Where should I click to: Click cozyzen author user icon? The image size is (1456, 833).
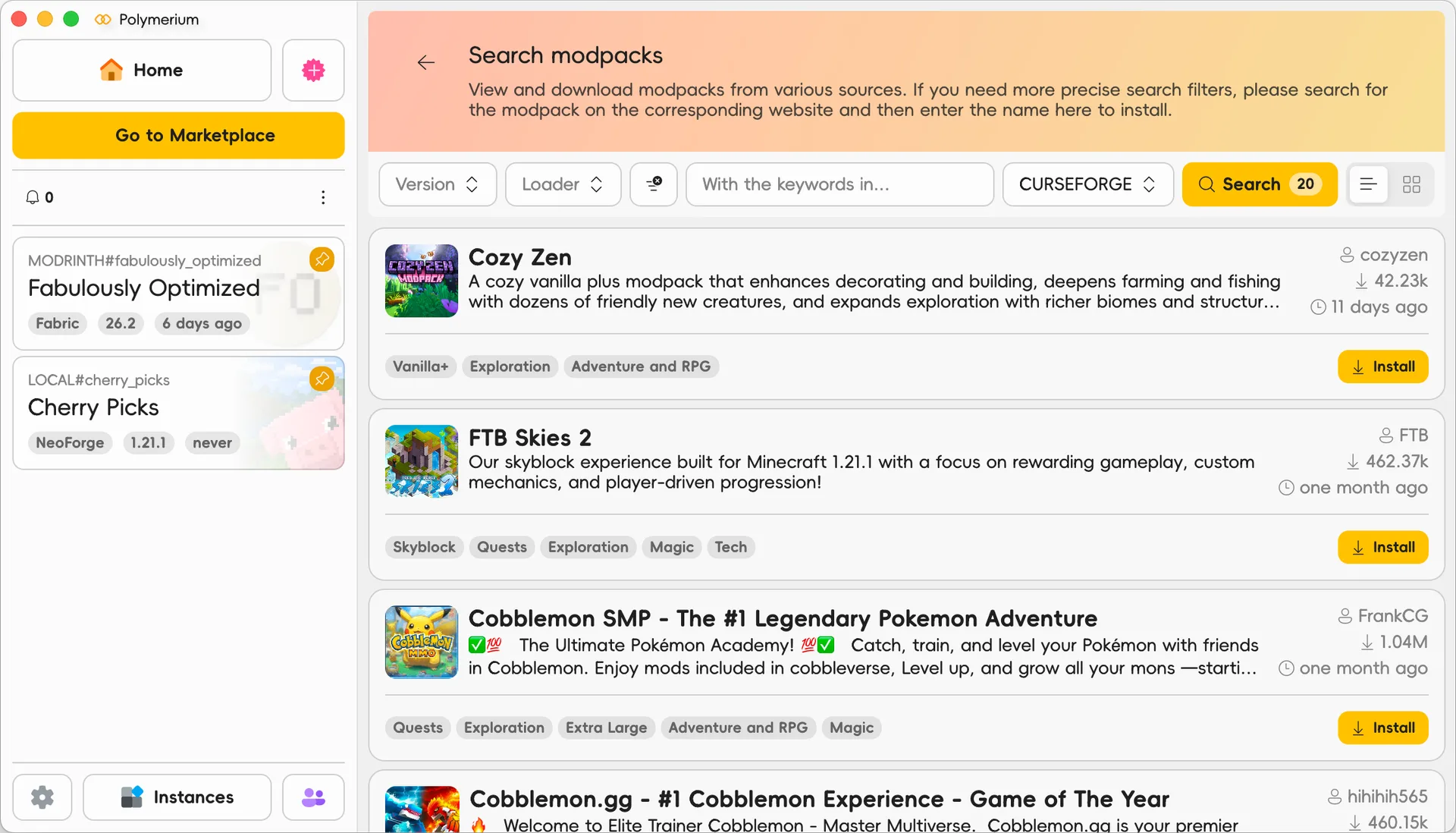[x=1347, y=255]
